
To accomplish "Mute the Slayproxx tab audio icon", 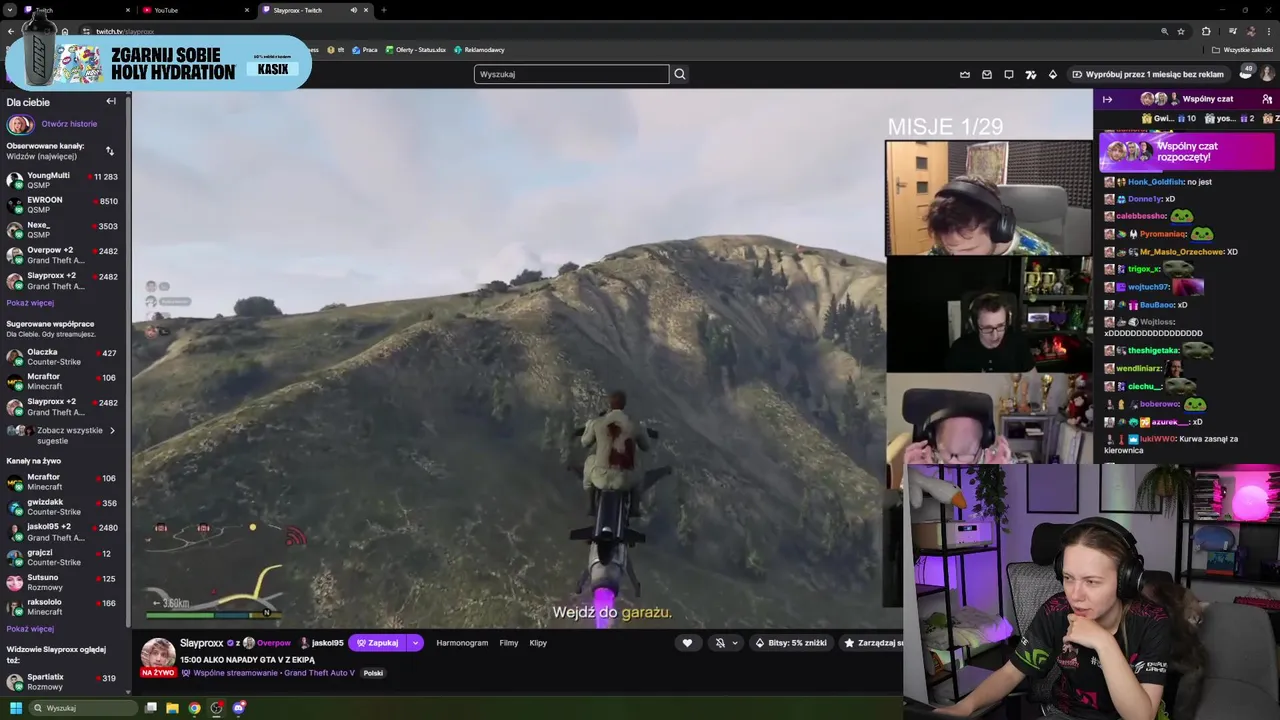I will click(x=353, y=10).
